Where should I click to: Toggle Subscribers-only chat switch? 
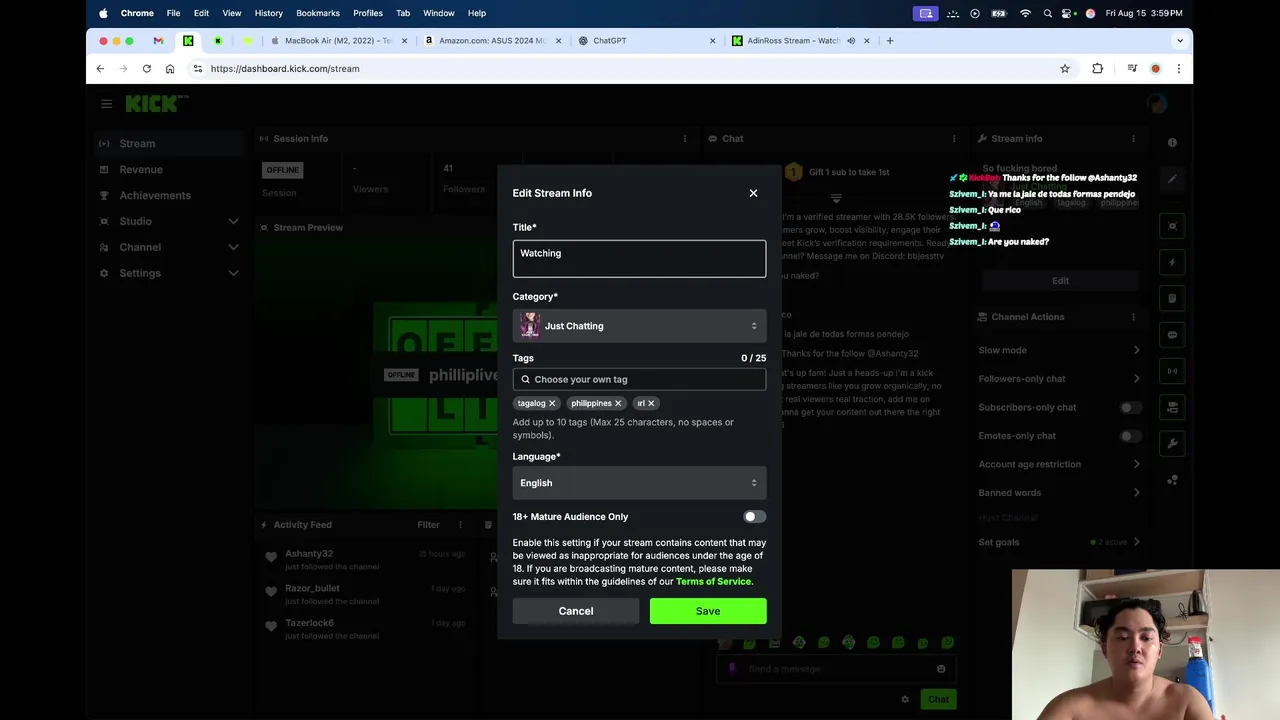coord(1130,408)
